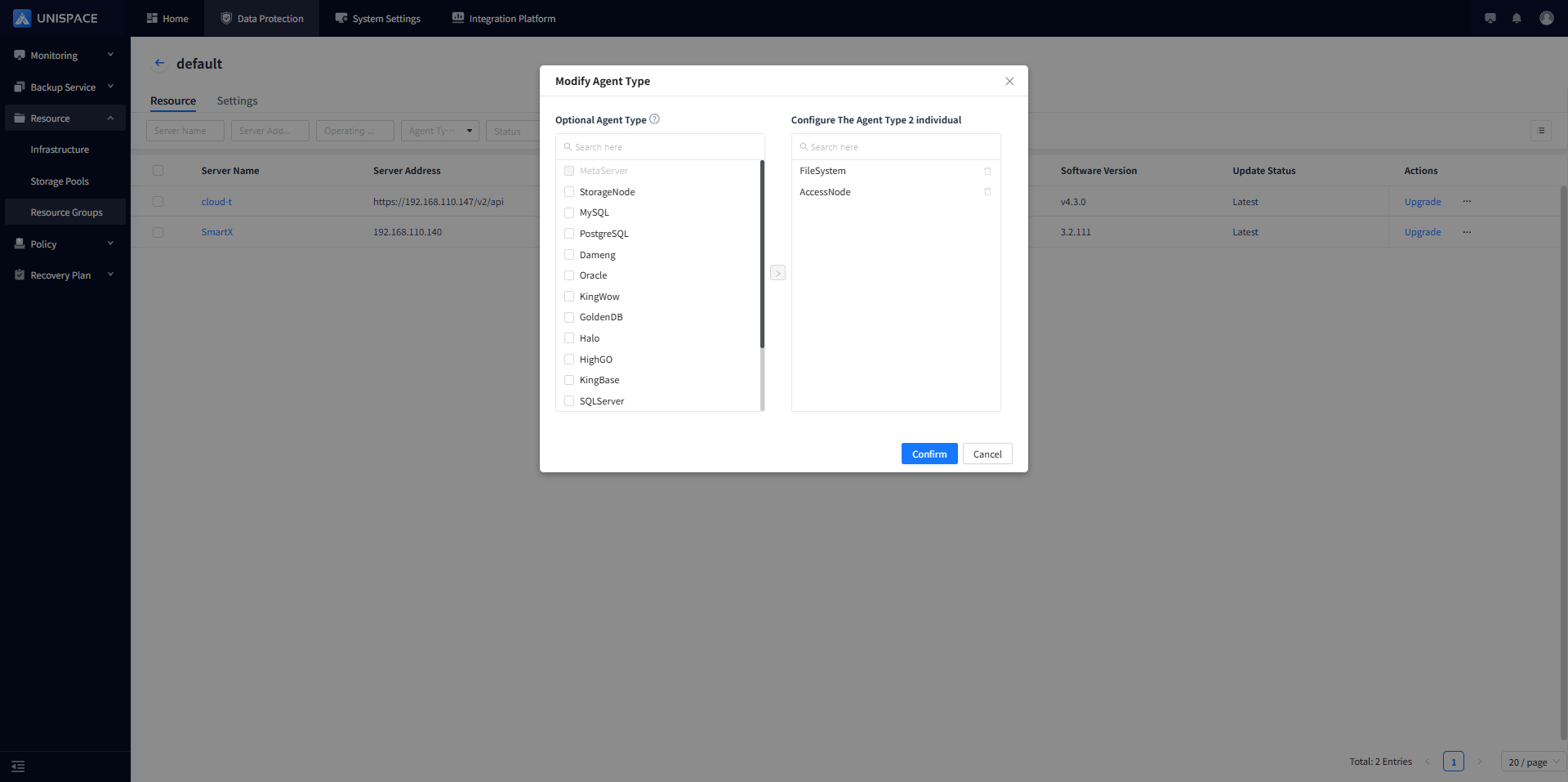Check the KingWow agent type
The width and height of the screenshot is (1568, 782).
click(x=569, y=296)
